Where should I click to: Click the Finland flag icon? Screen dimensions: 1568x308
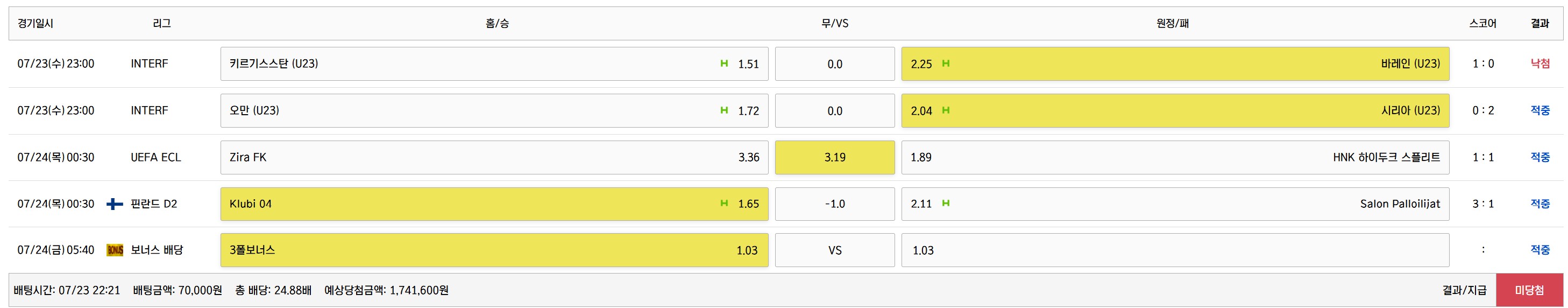pos(115,204)
